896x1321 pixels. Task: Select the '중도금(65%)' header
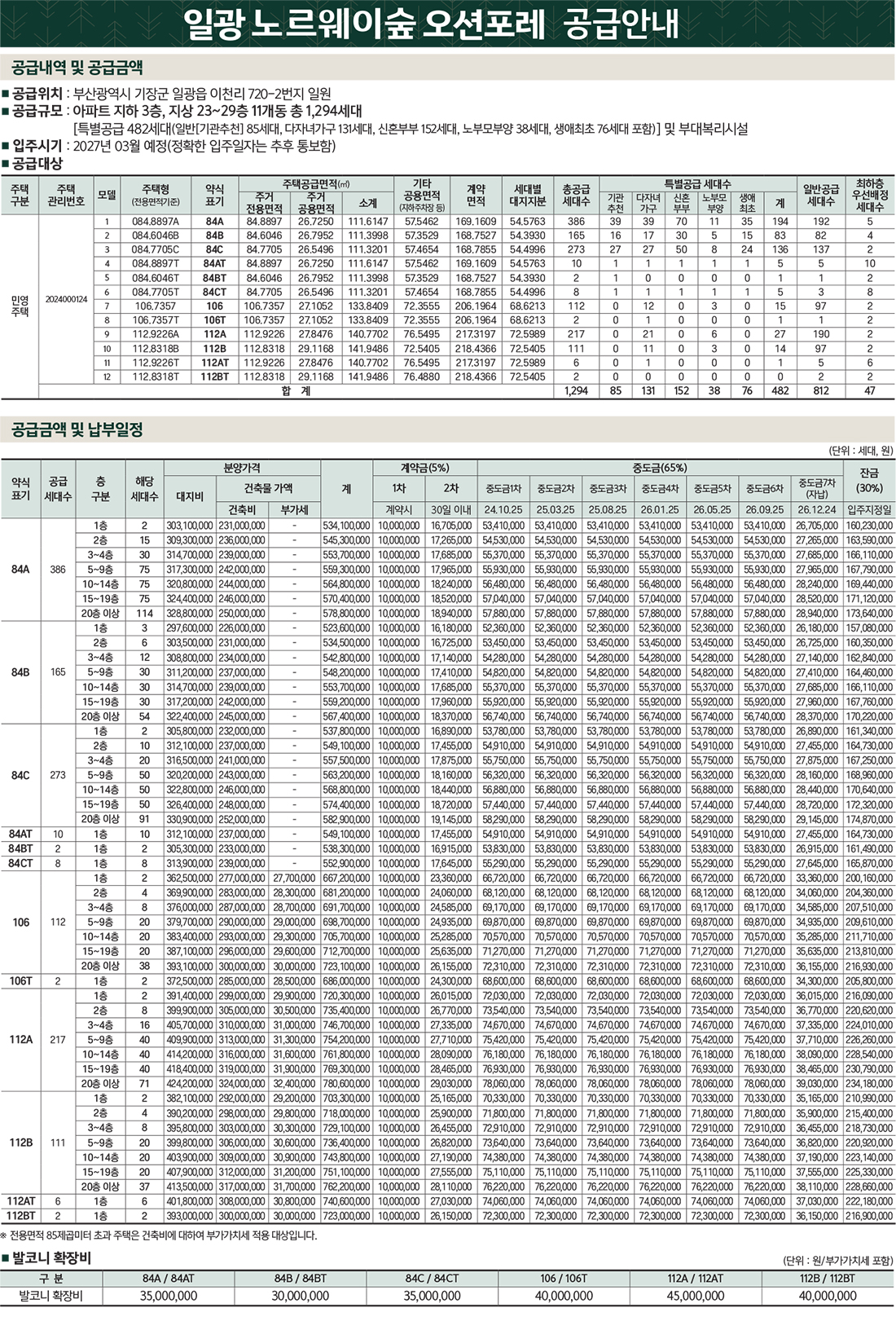point(659,468)
